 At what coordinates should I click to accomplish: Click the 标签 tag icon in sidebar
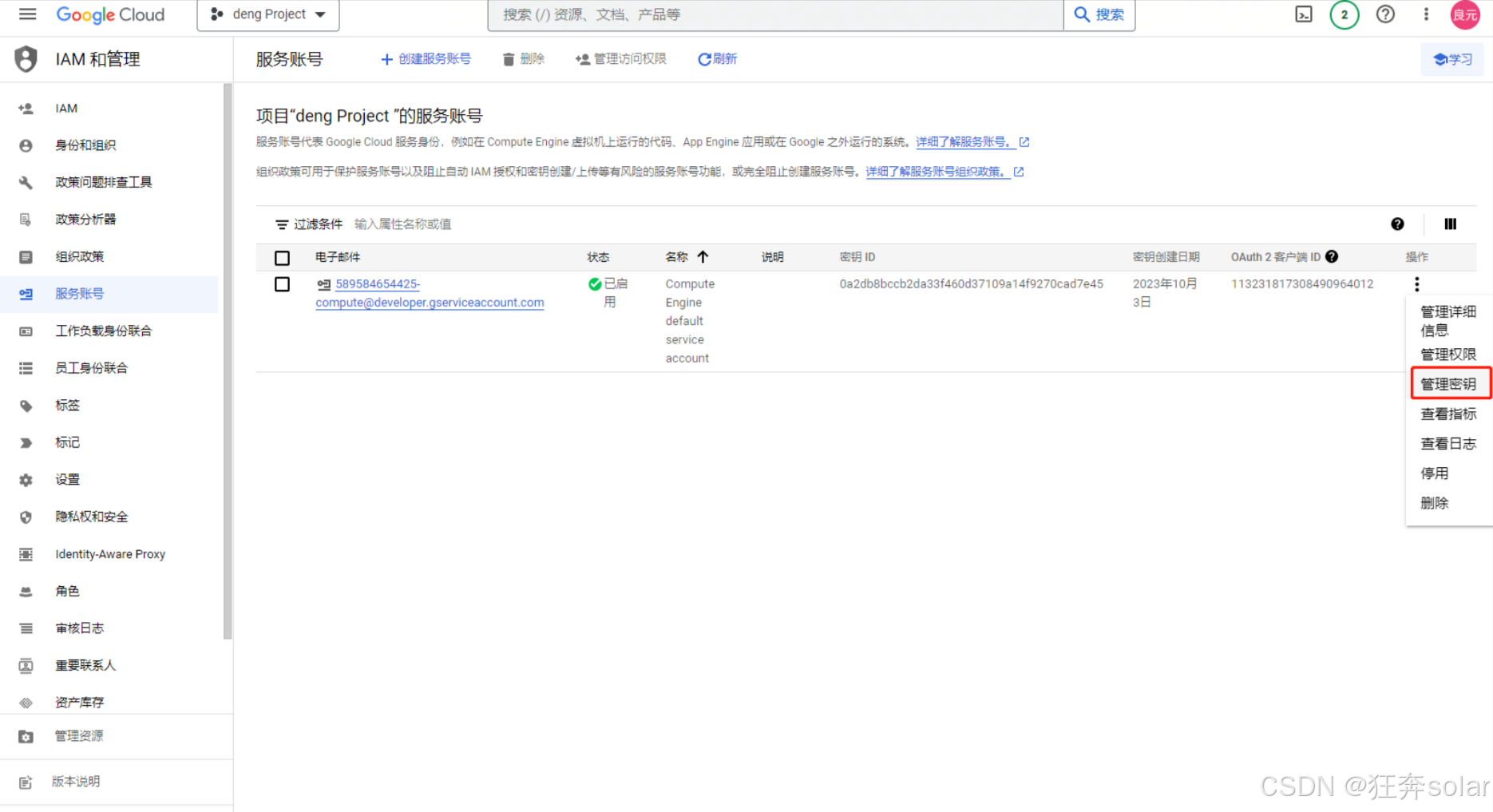pos(26,406)
